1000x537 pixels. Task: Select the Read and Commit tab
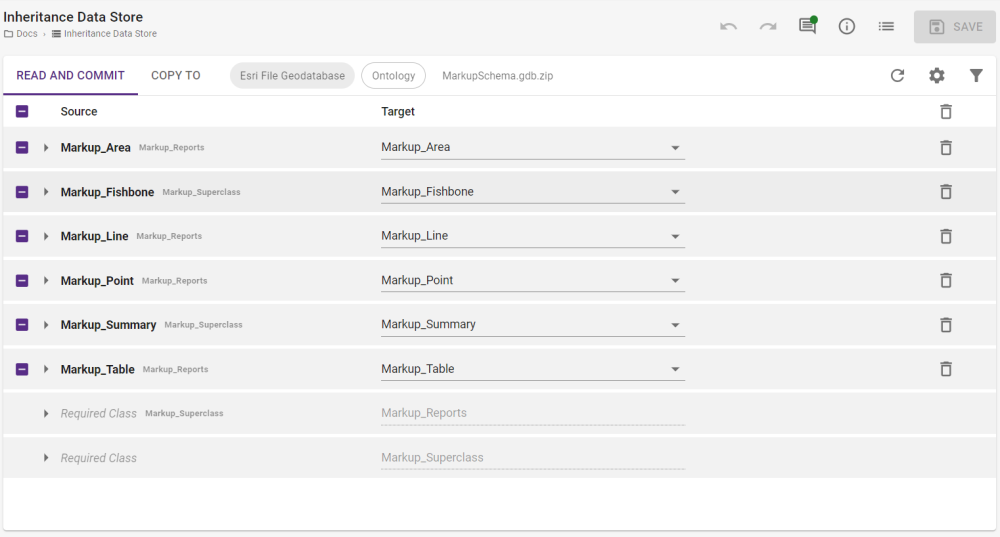coord(70,76)
